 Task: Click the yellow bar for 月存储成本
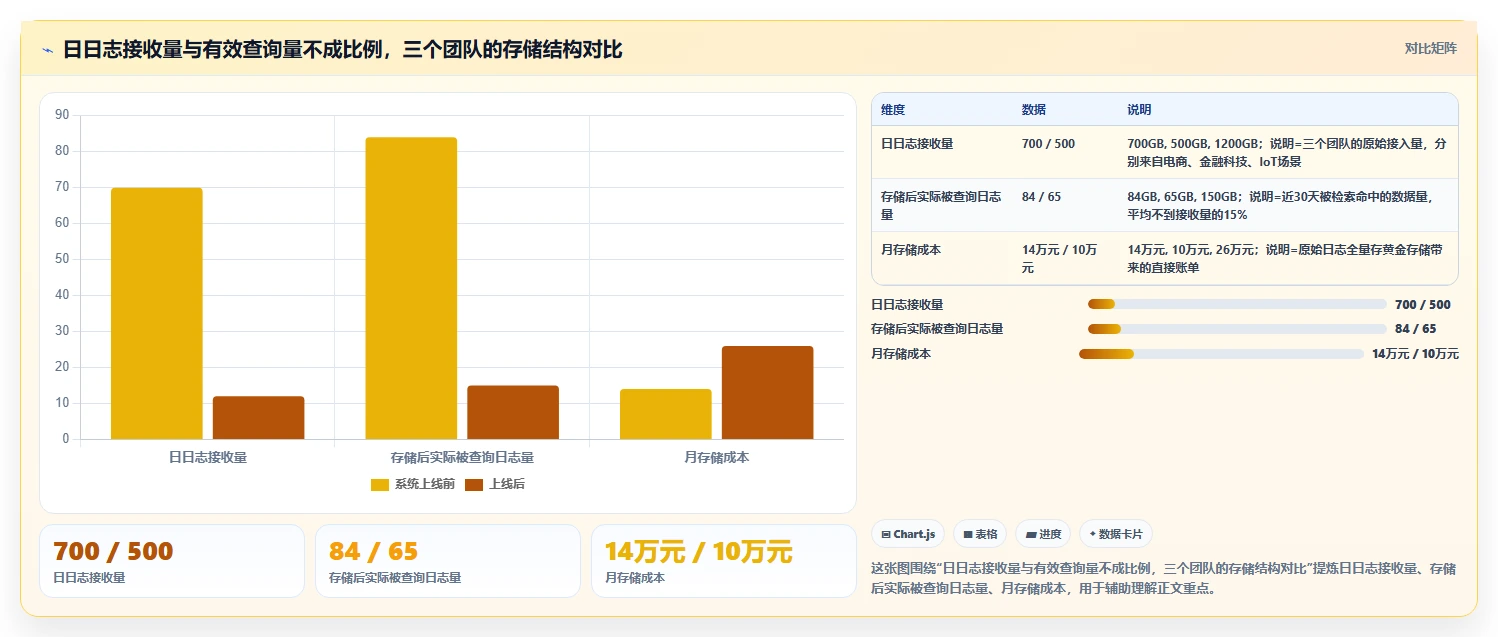pos(666,414)
